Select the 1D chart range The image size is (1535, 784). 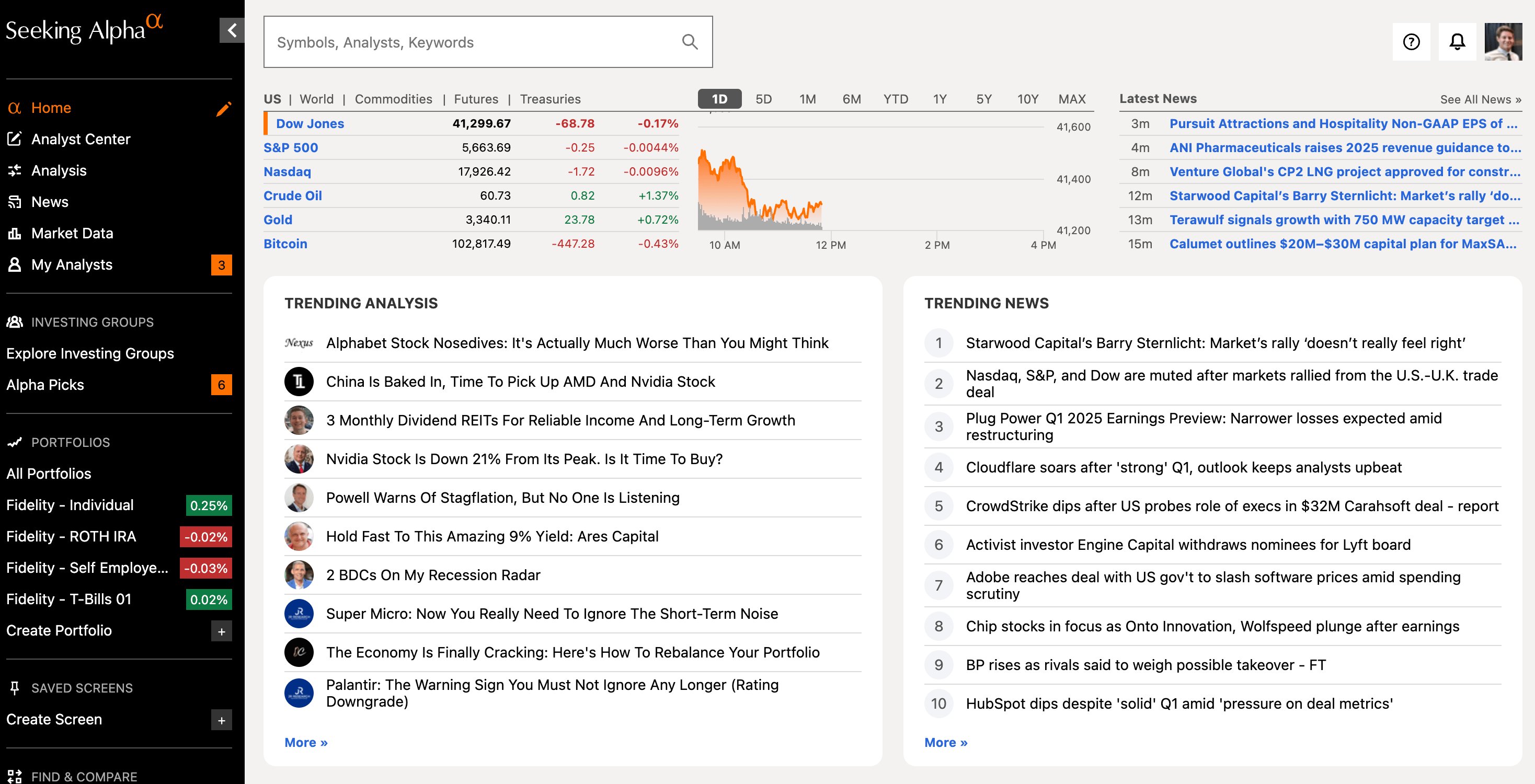click(x=719, y=99)
